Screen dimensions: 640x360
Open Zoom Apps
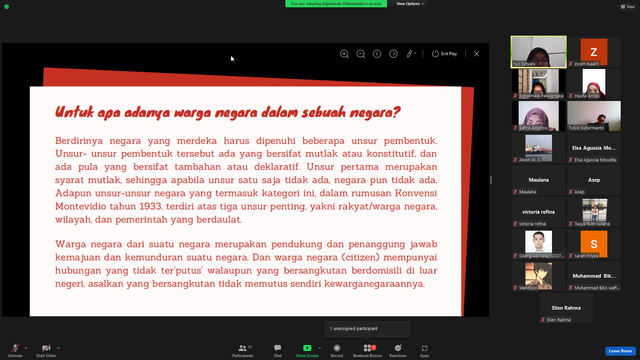pos(424,350)
